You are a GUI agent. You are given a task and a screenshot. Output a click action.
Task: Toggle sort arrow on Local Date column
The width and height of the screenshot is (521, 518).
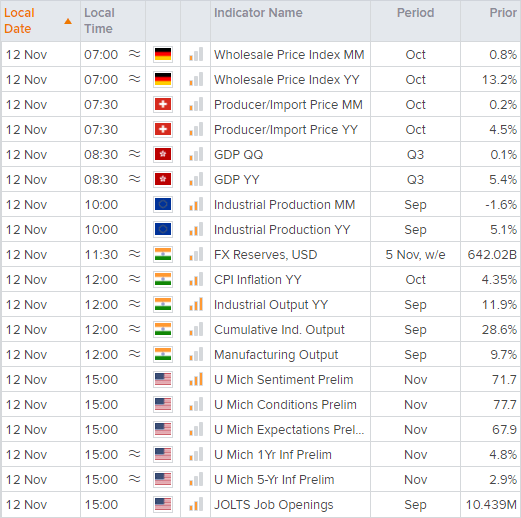click(x=68, y=21)
